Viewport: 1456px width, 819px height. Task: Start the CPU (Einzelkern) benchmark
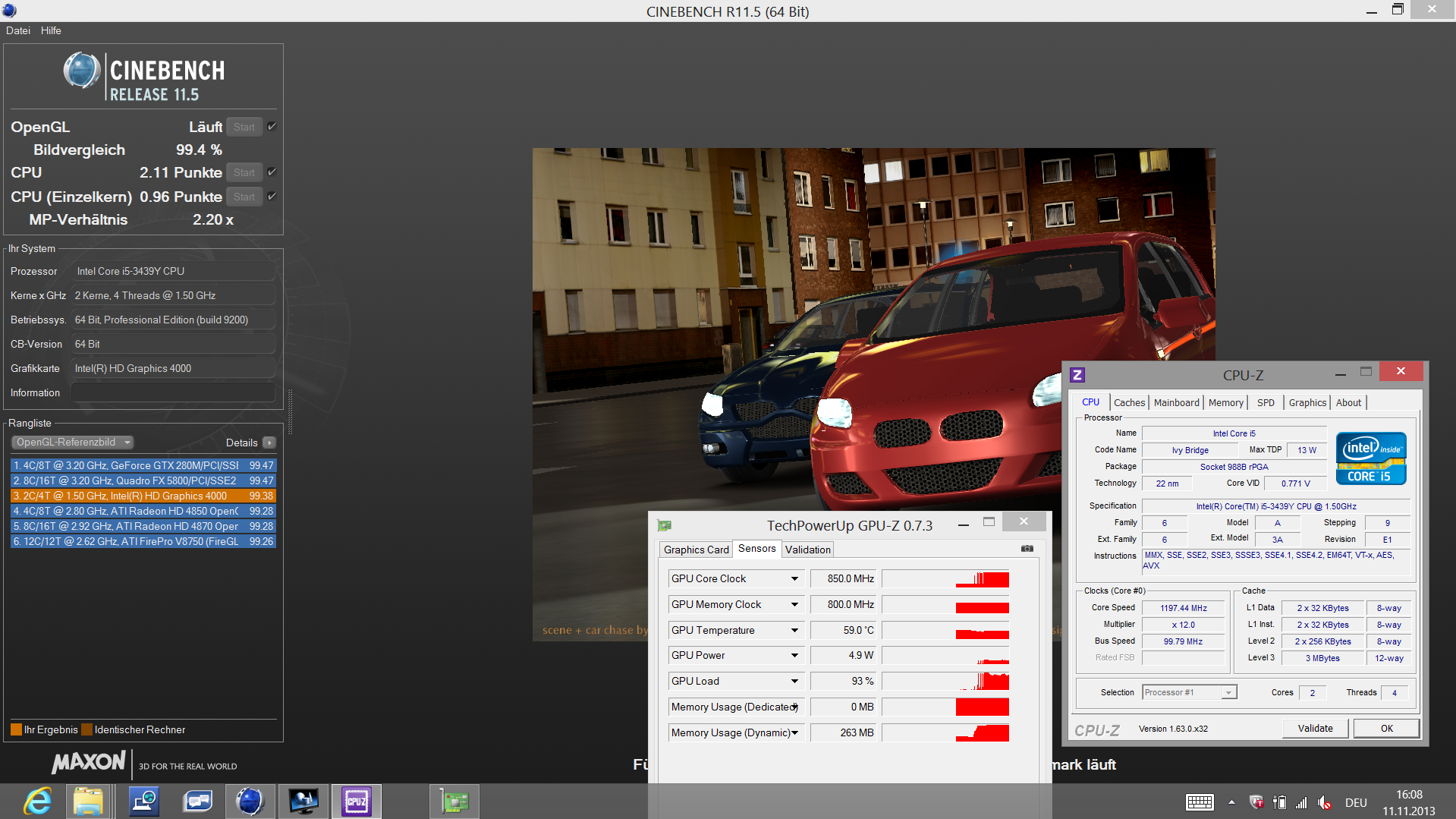(244, 197)
